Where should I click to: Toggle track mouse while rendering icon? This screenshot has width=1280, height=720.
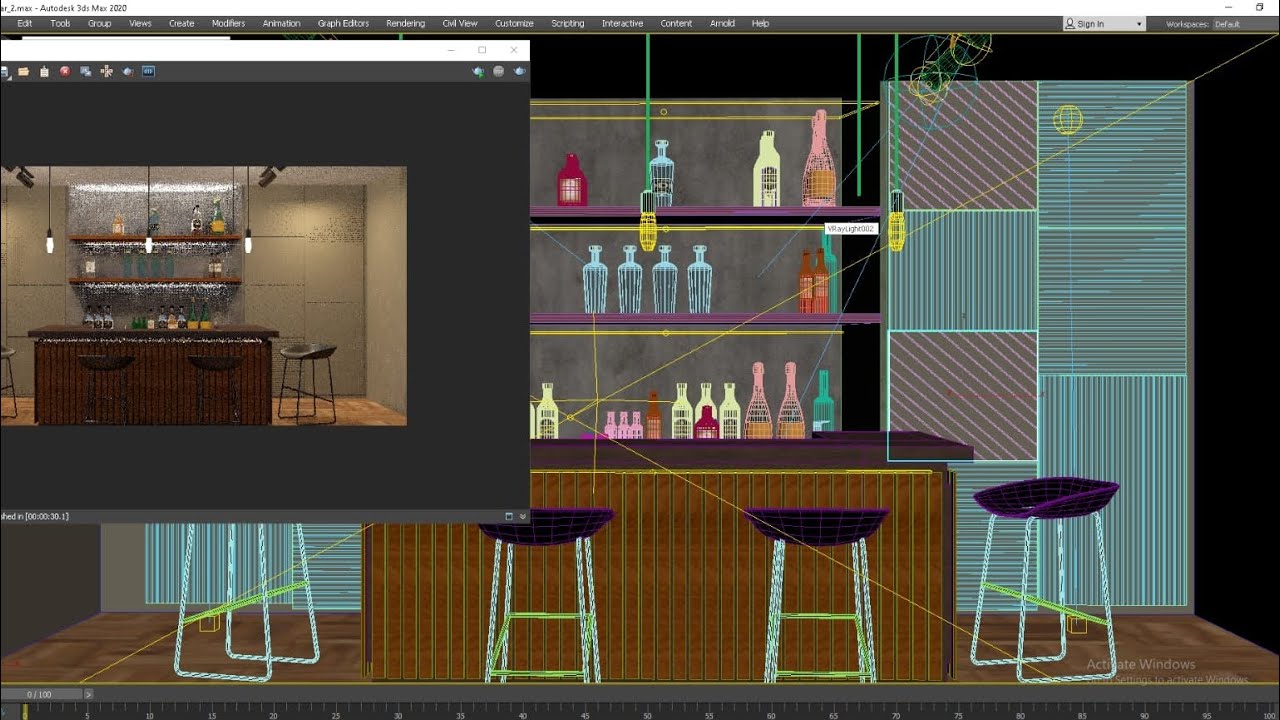[x=107, y=71]
